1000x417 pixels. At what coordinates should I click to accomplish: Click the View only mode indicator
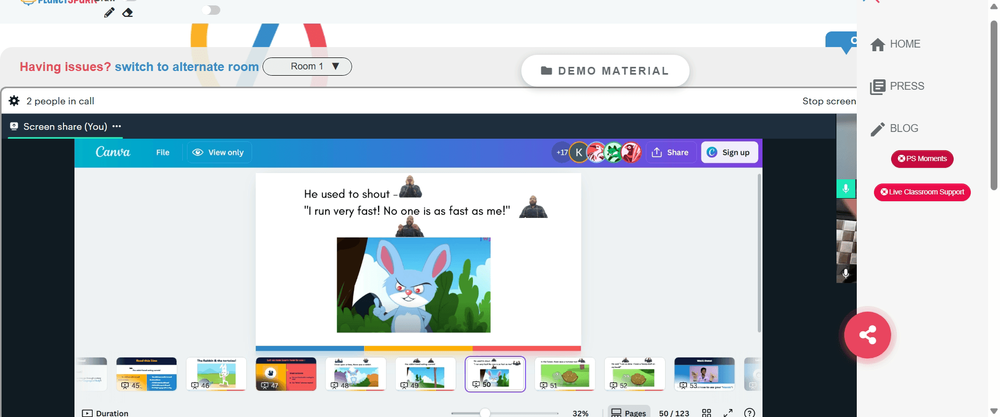219,152
